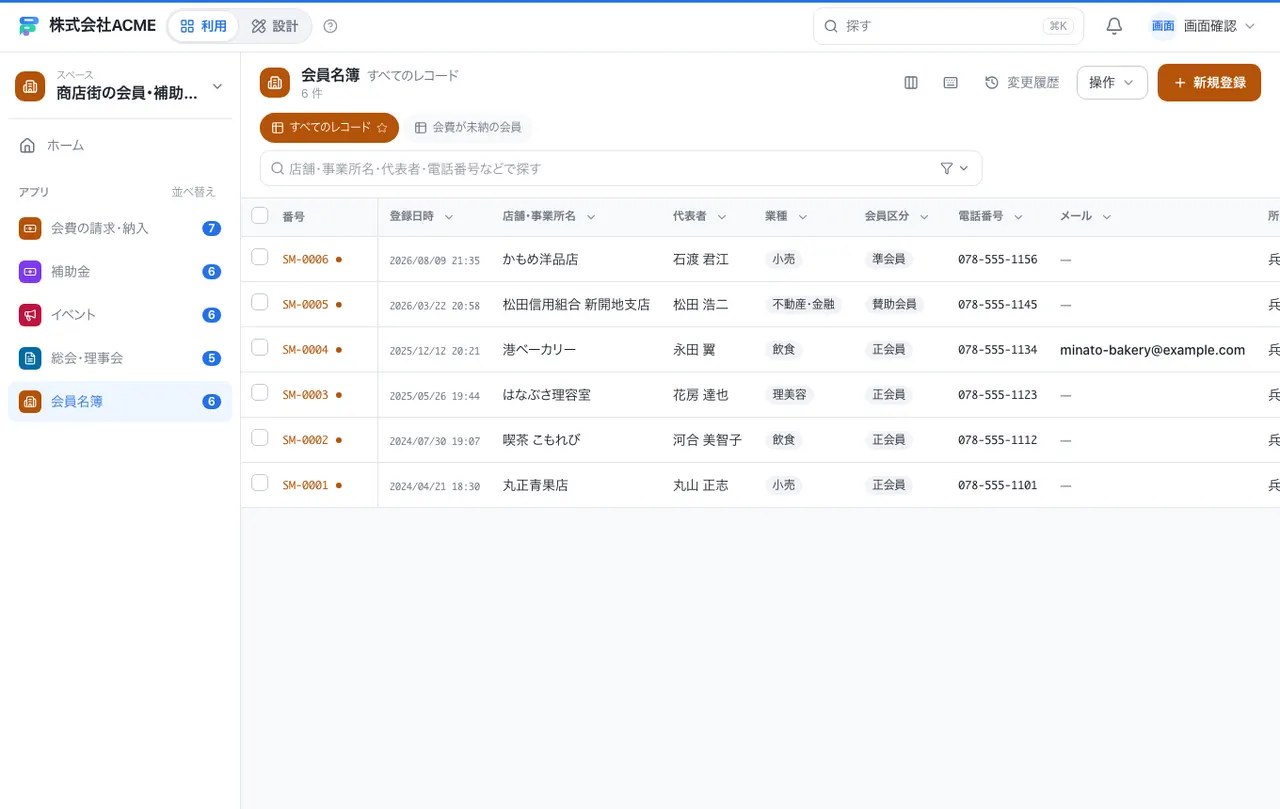The height and width of the screenshot is (809, 1280).
Task: Click the badge count 7 for 会費の請求・納入
Action: 211,228
